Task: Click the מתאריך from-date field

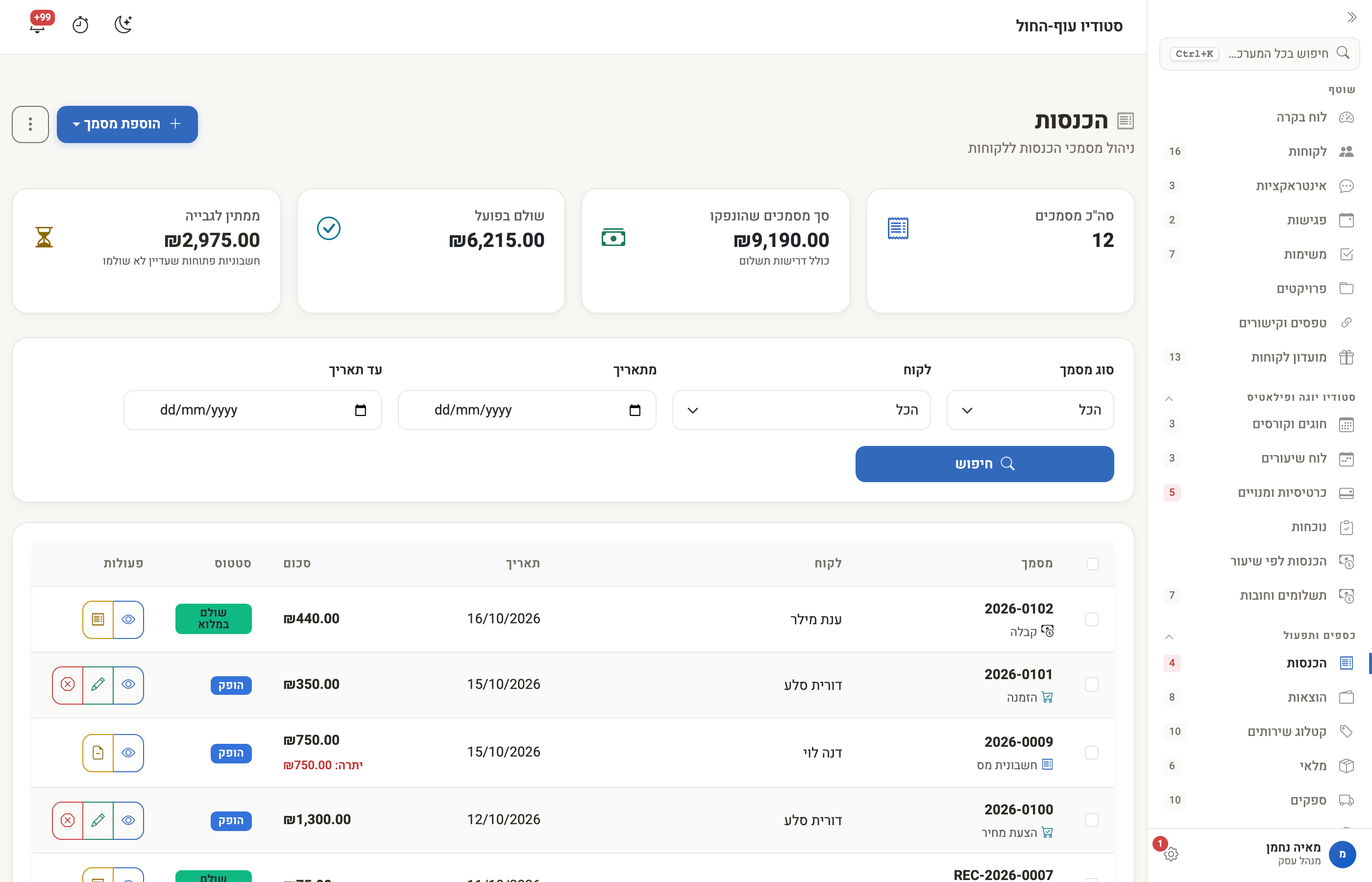Action: (527, 410)
